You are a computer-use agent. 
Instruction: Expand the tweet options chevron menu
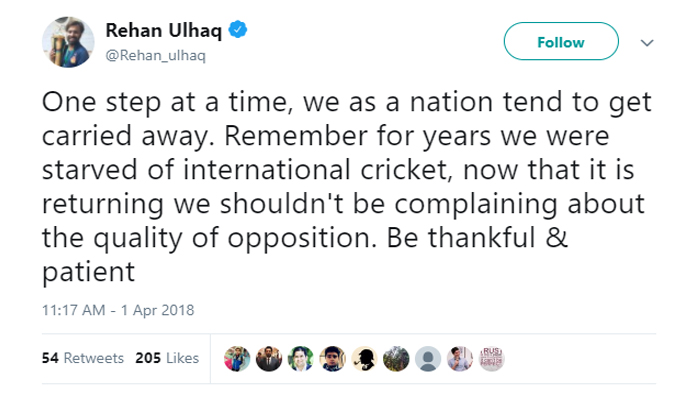click(x=647, y=43)
